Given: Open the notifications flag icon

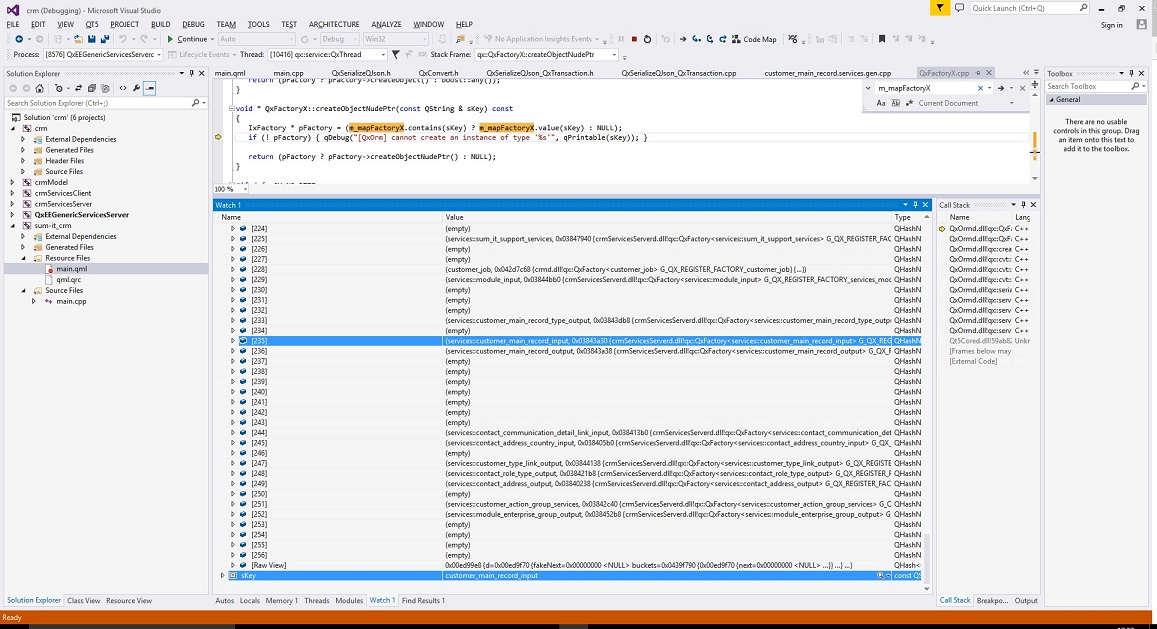Looking at the screenshot, I should tap(940, 8).
